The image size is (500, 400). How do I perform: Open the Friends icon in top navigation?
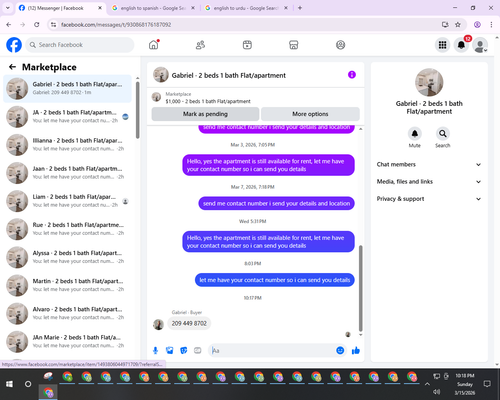[x=200, y=45]
